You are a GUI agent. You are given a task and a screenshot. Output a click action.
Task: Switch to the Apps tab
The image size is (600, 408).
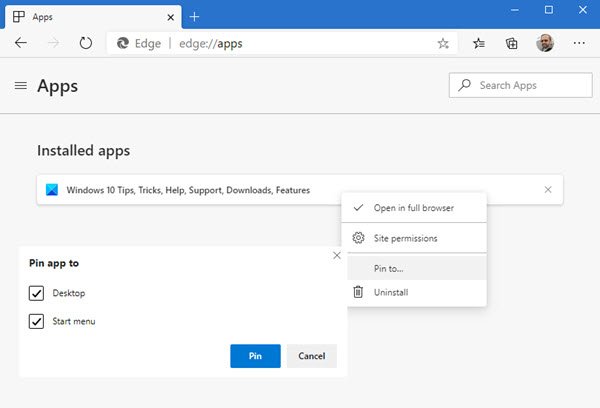tap(93, 17)
